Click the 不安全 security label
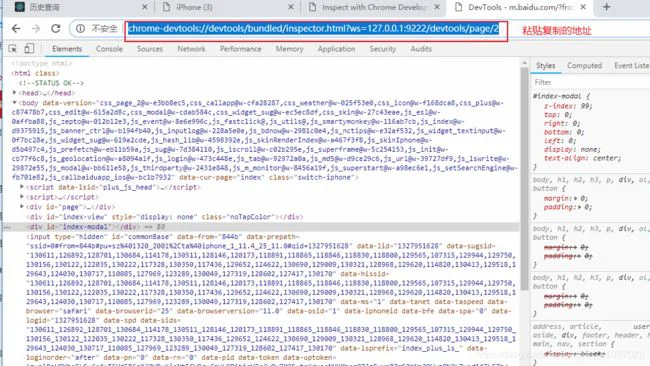 click(104, 29)
